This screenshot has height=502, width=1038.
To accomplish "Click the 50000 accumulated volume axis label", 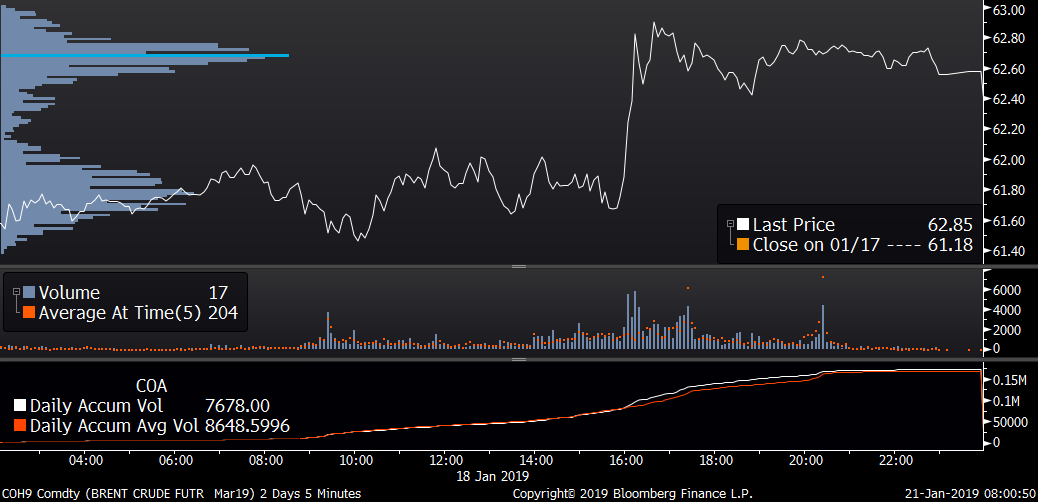I will coord(1010,421).
